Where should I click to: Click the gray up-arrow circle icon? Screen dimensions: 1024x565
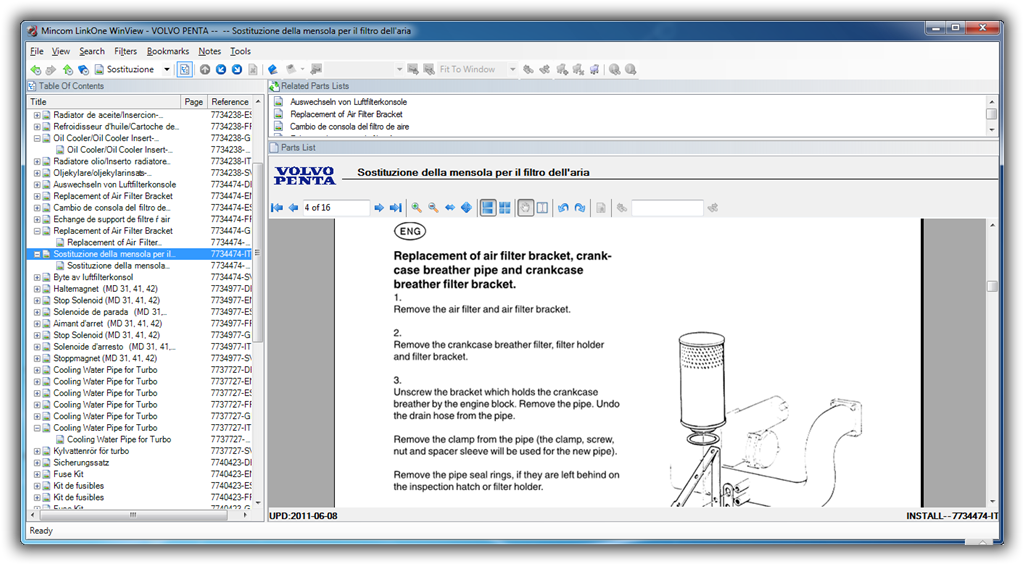(x=205, y=69)
